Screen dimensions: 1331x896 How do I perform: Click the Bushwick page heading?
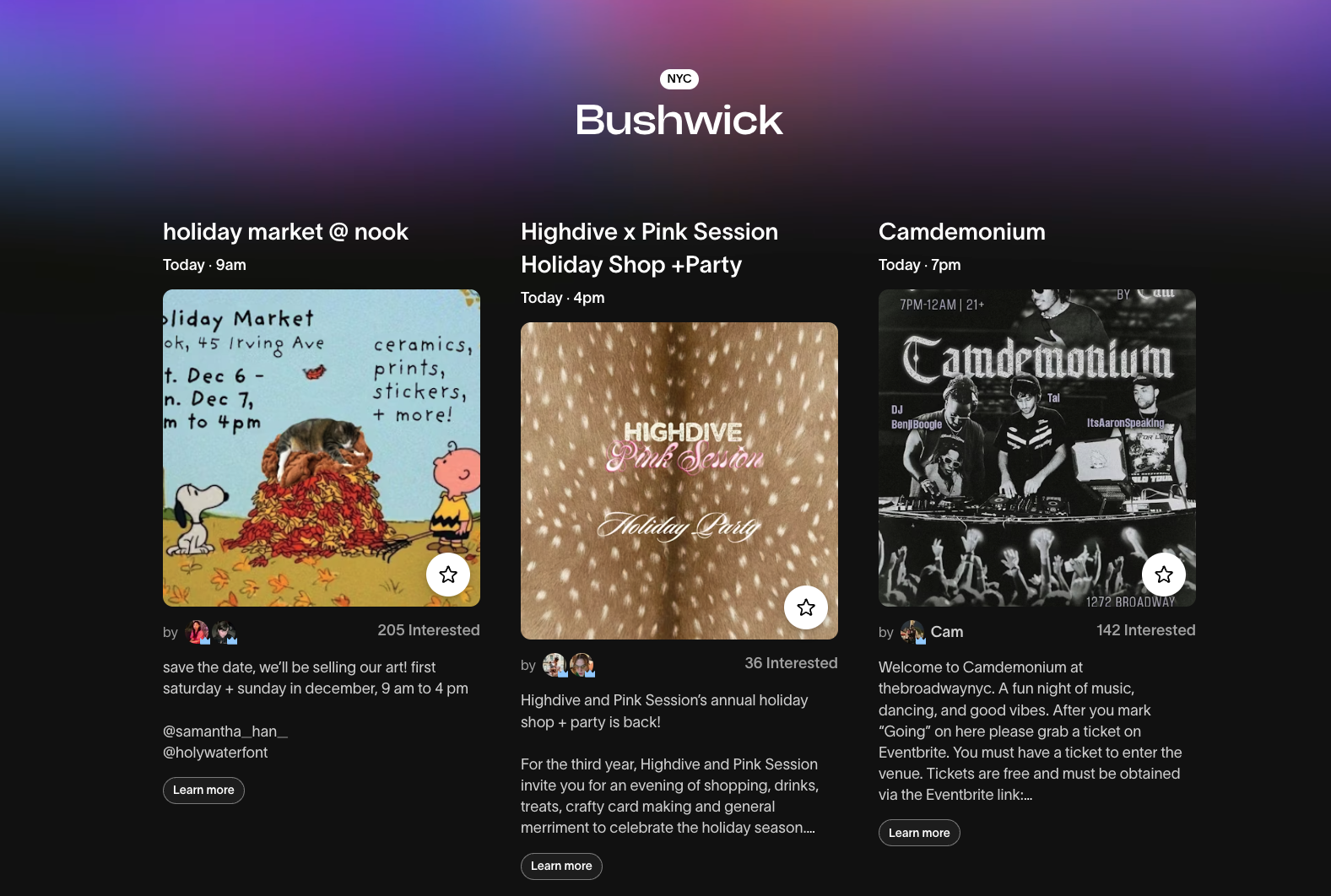point(679,120)
